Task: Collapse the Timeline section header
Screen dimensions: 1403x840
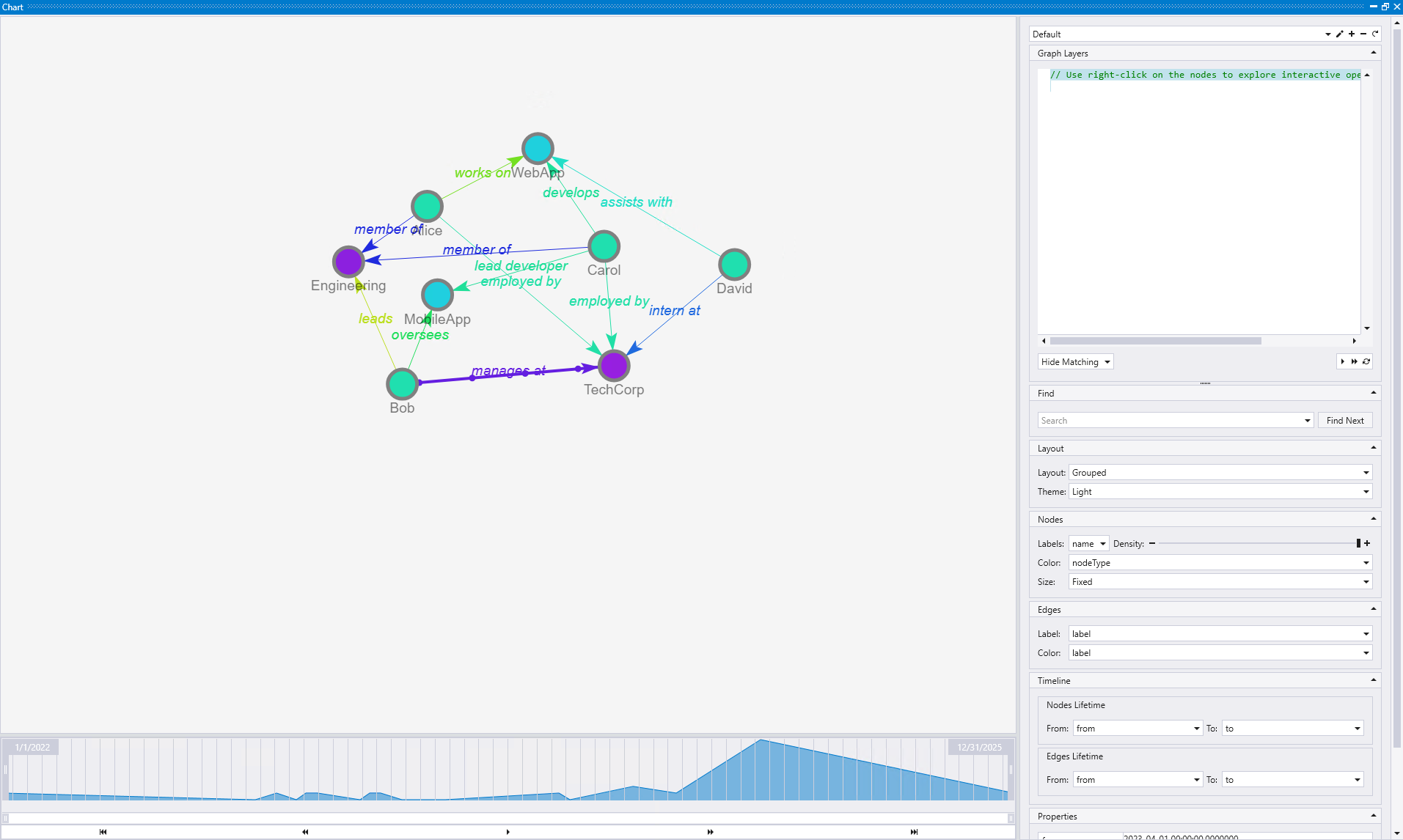Action: pyautogui.click(x=1372, y=680)
